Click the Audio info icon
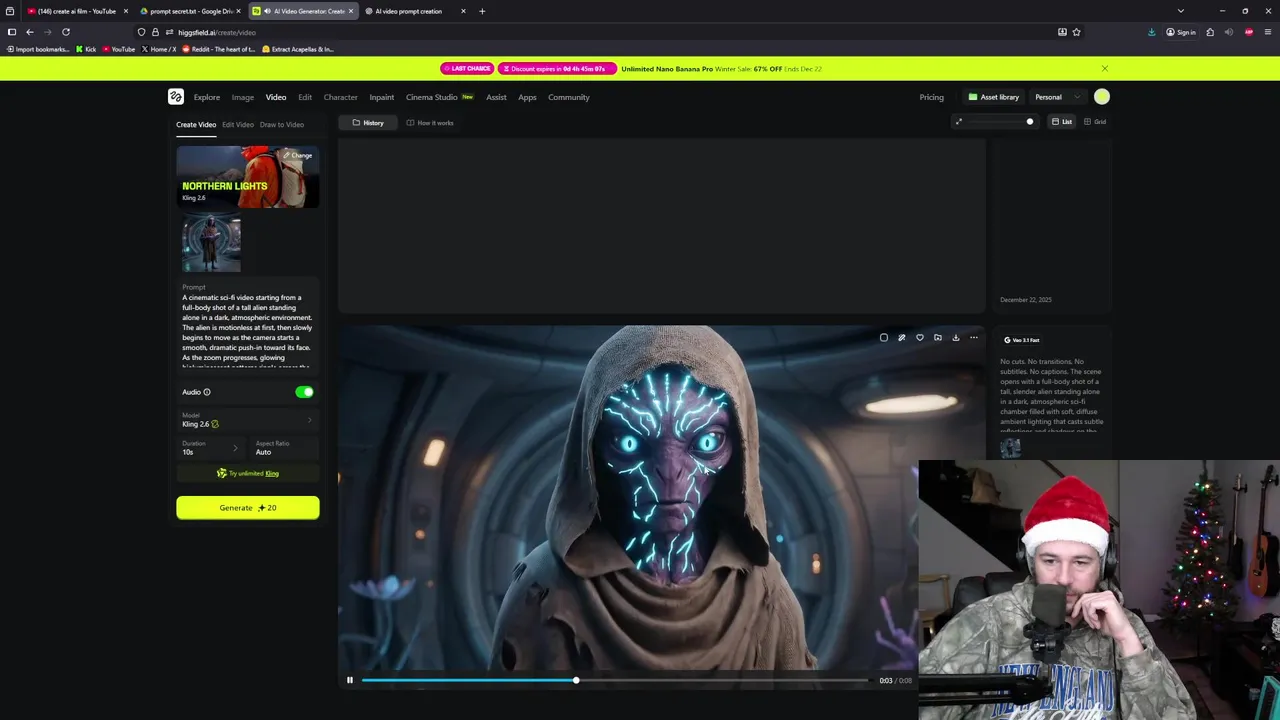1280x720 pixels. point(207,392)
